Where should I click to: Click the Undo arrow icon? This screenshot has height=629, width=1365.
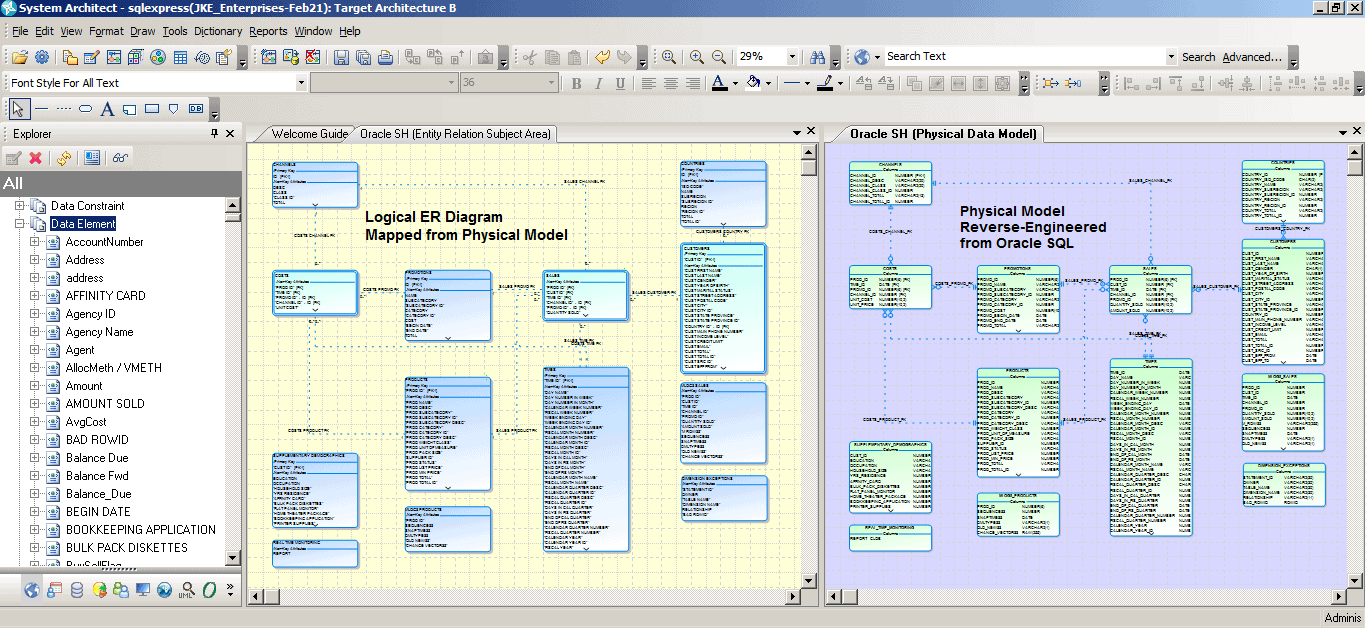click(x=602, y=57)
